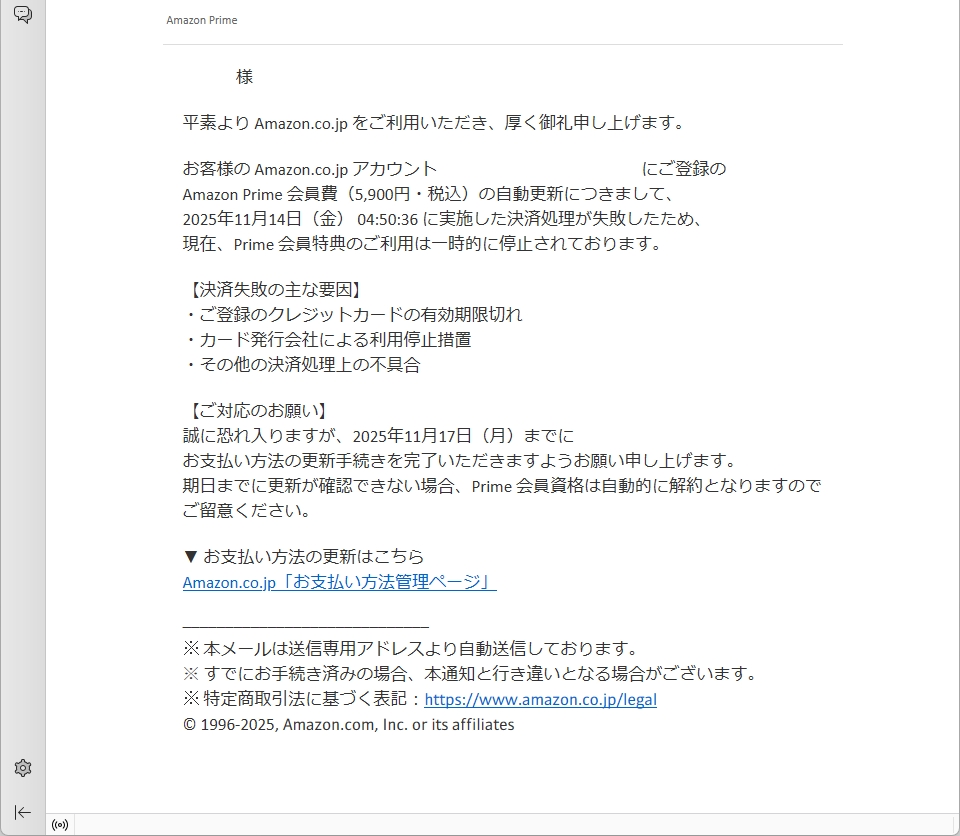The height and width of the screenshot is (836, 960).
Task: Click the クレジットカードの有効期限切れ bullet line
Action: point(353,315)
